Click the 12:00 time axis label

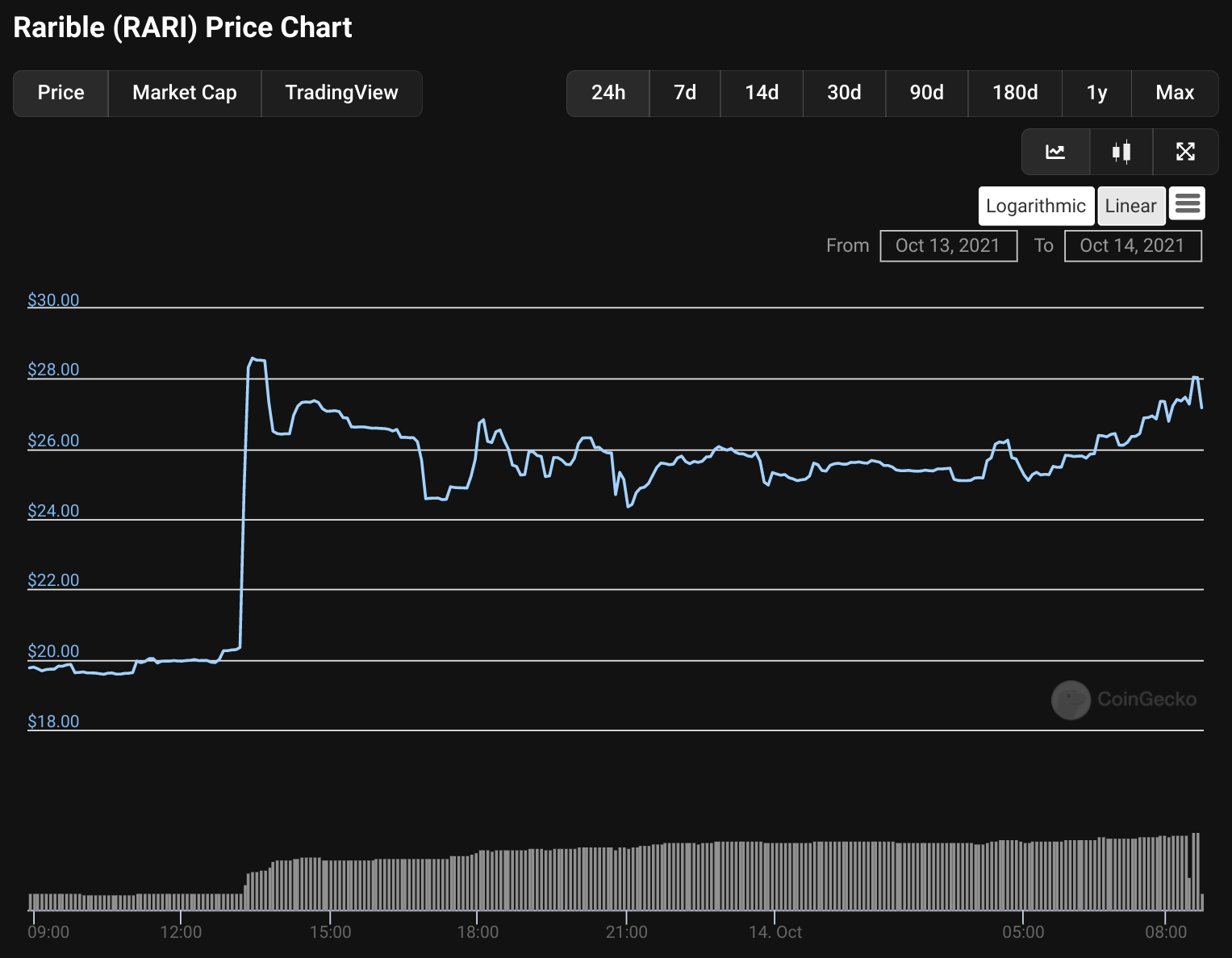[x=181, y=932]
